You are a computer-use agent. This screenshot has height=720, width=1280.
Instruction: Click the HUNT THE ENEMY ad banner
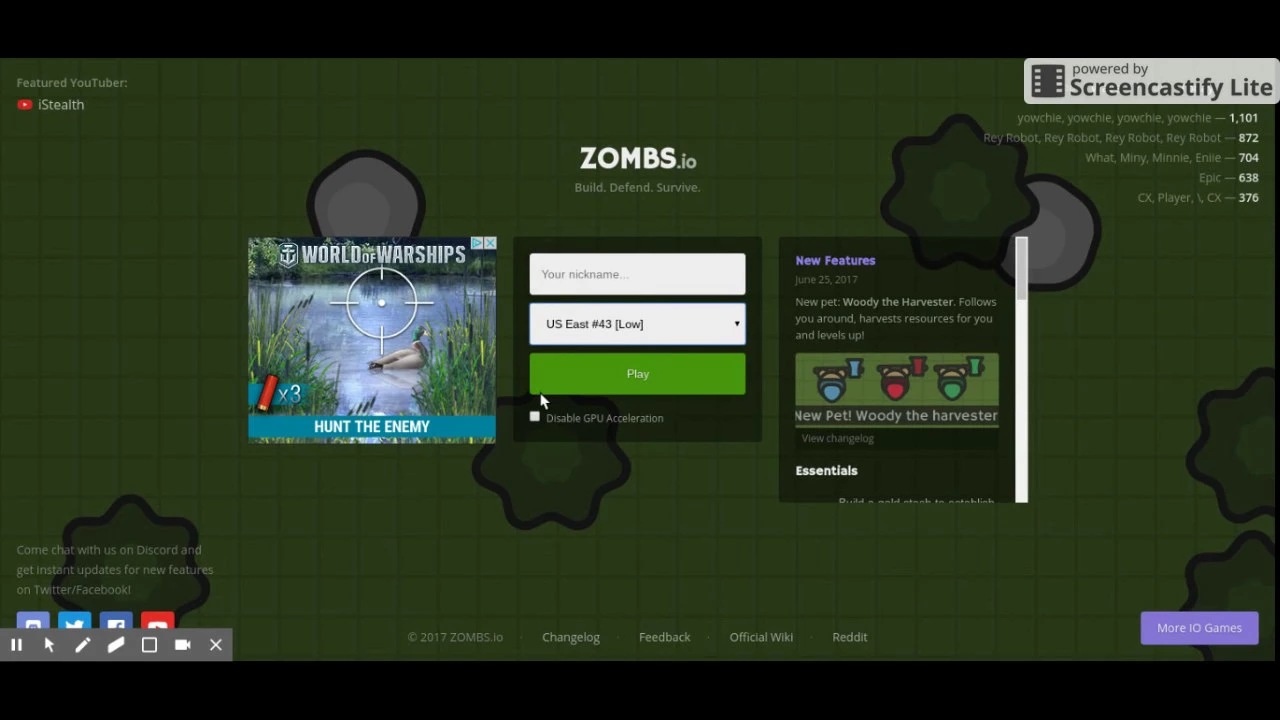point(372,427)
